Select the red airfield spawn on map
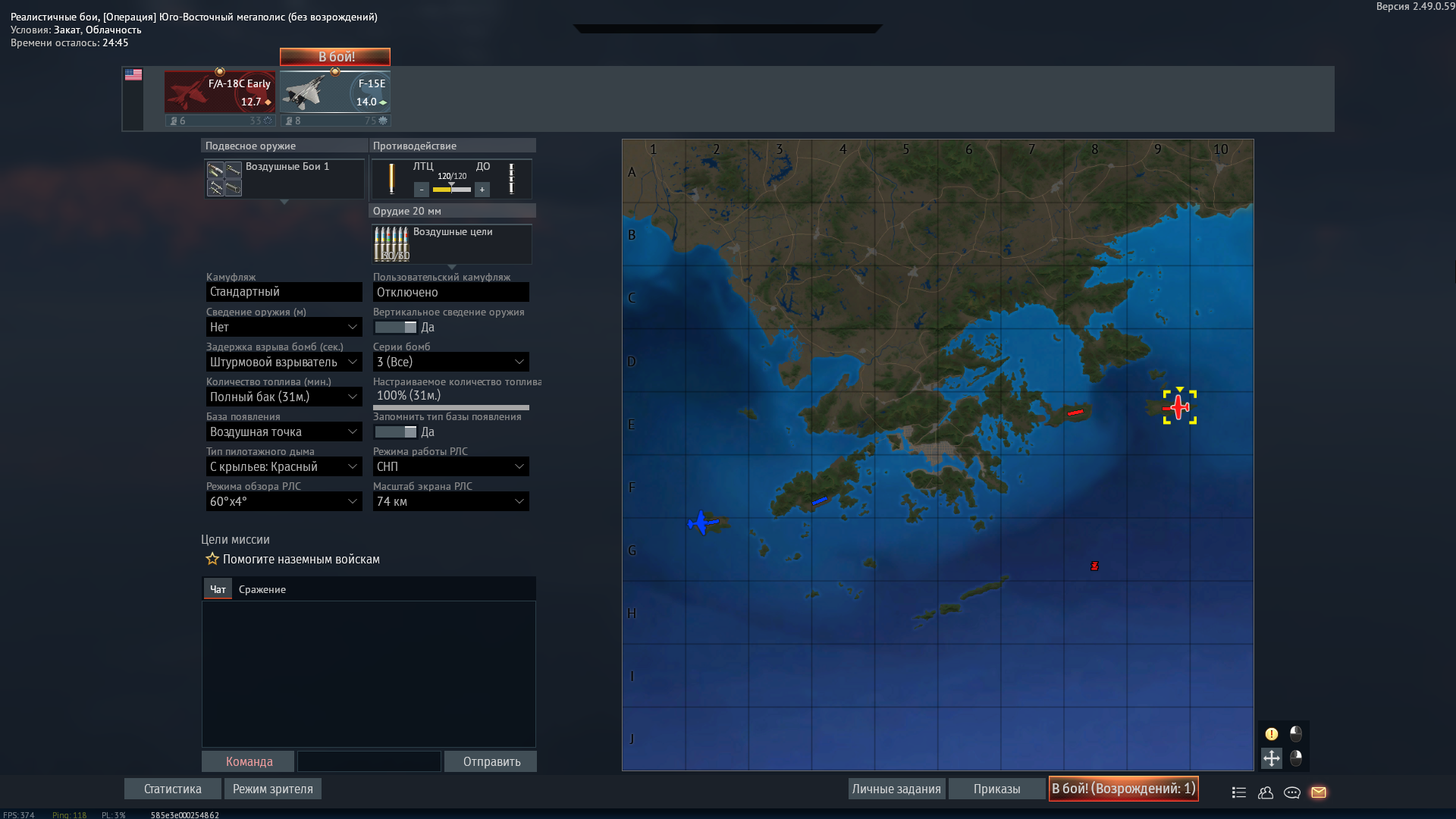Screen dimensions: 1456x819 tap(1075, 413)
